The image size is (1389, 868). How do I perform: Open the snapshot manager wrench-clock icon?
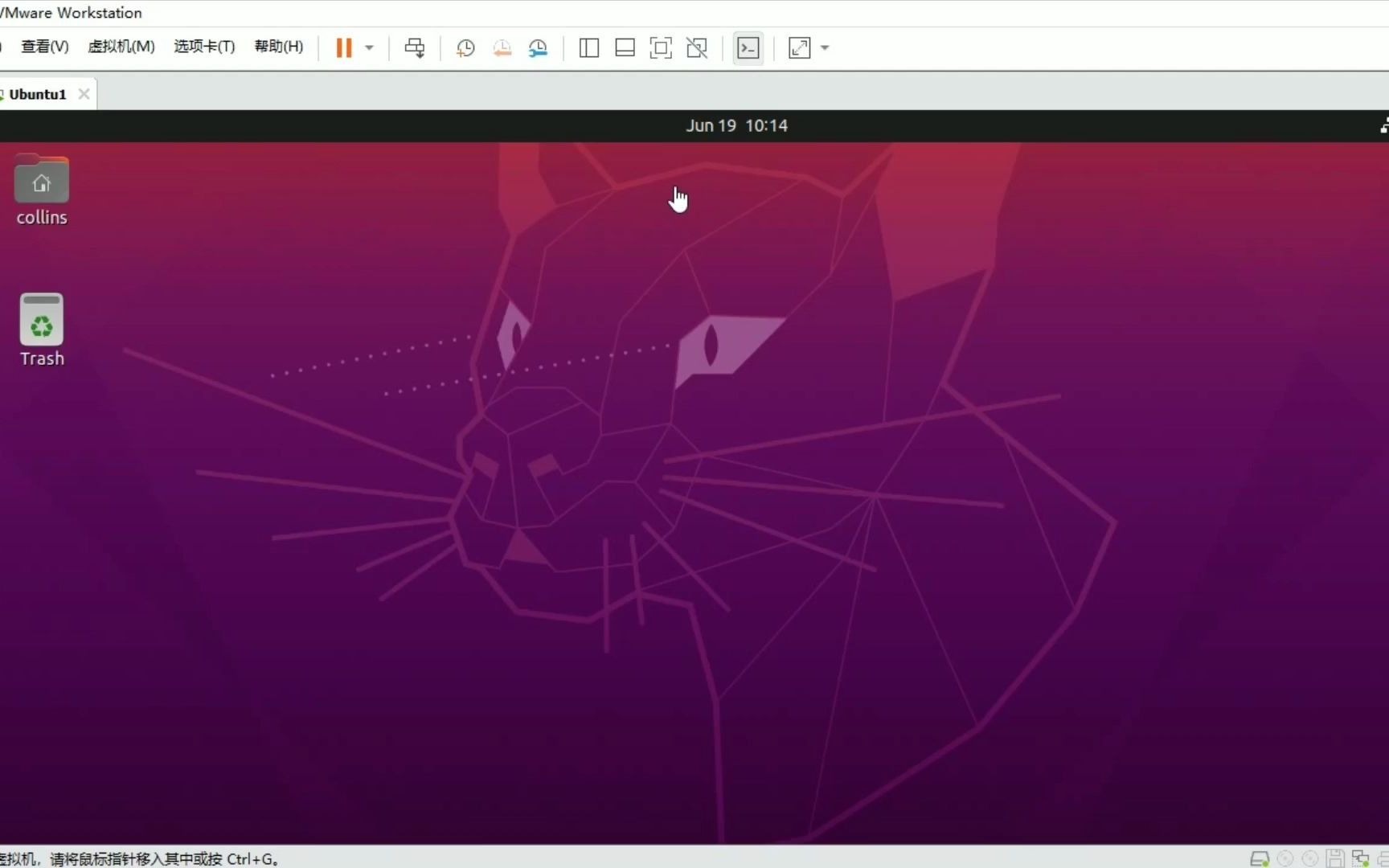click(x=538, y=48)
